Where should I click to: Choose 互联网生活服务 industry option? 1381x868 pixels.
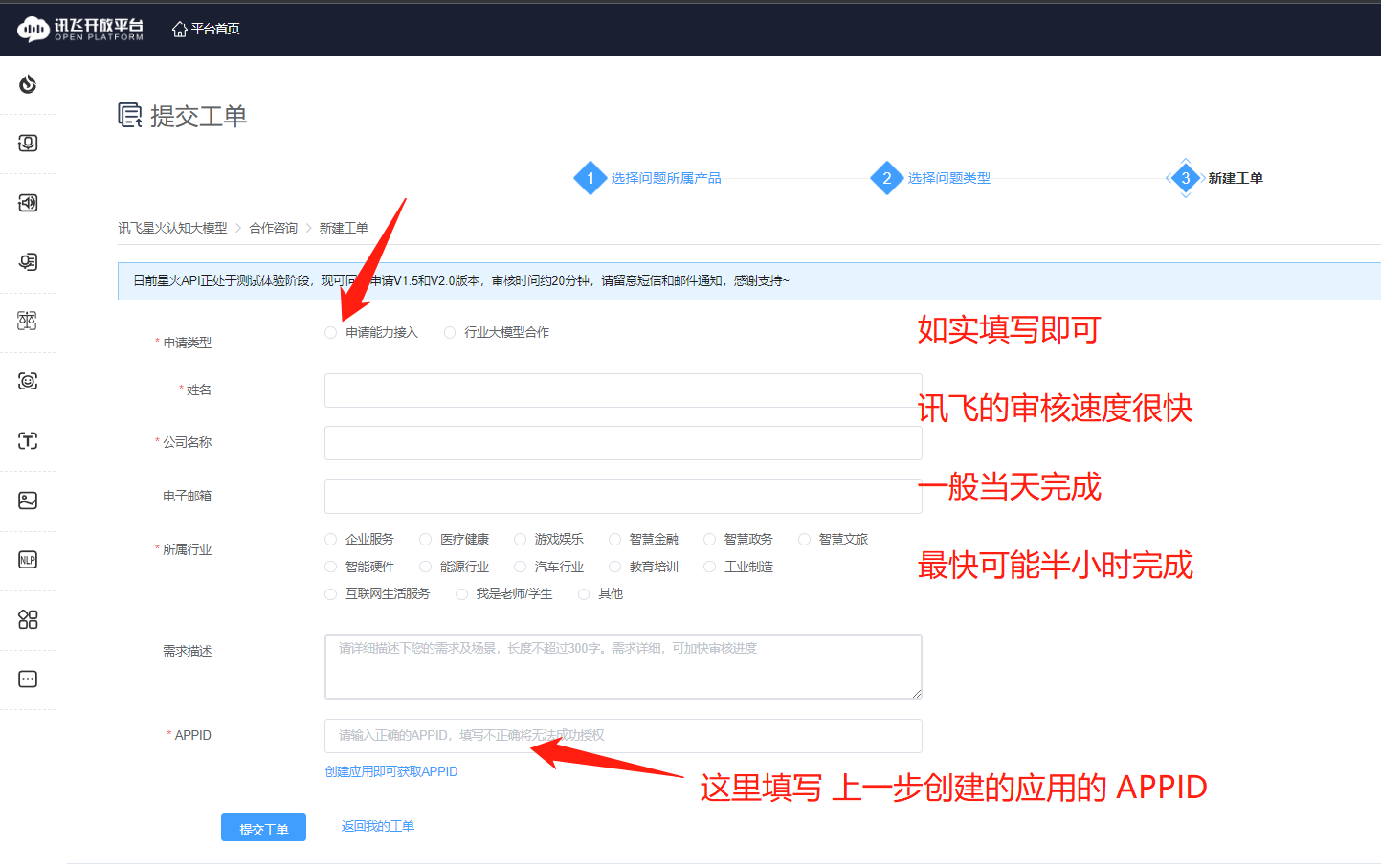[x=331, y=594]
